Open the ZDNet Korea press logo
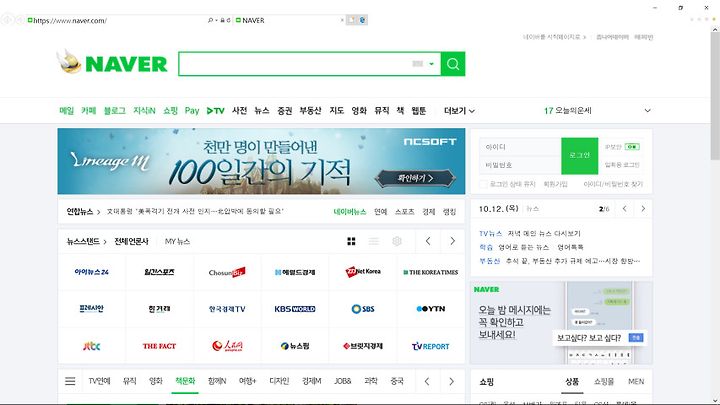 [x=363, y=271]
